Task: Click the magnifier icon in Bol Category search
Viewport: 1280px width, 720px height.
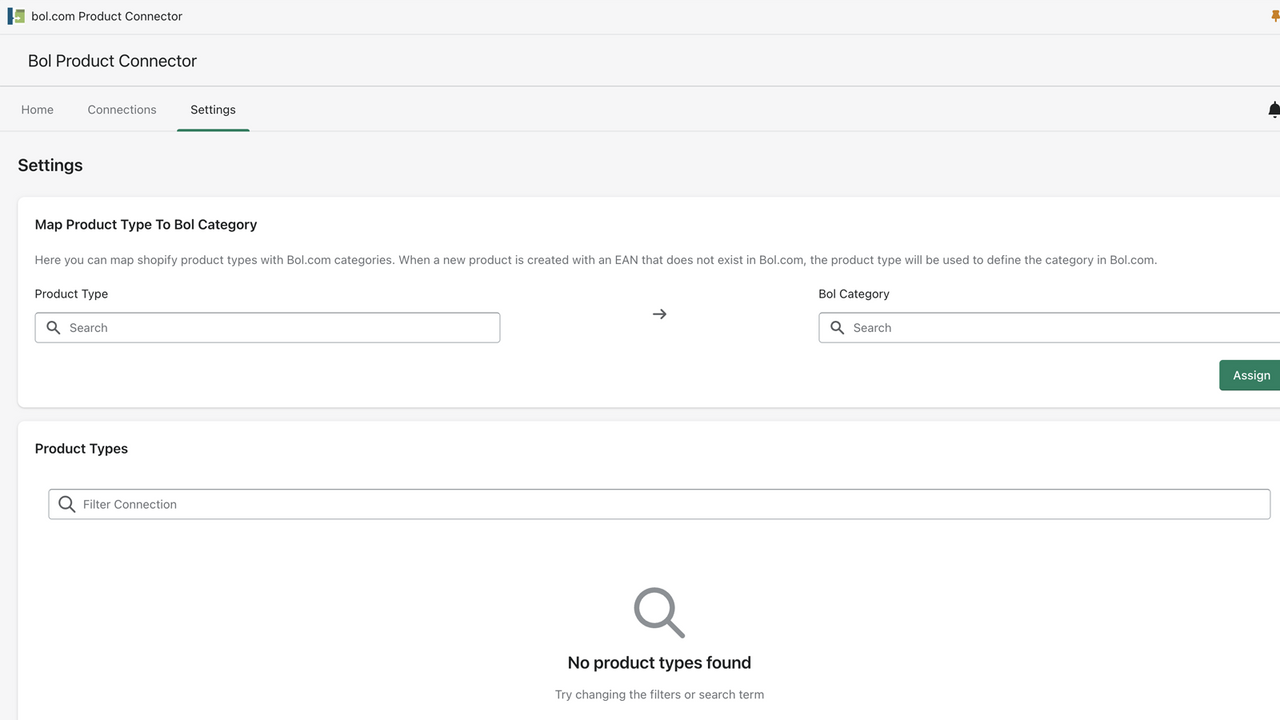Action: (x=837, y=327)
